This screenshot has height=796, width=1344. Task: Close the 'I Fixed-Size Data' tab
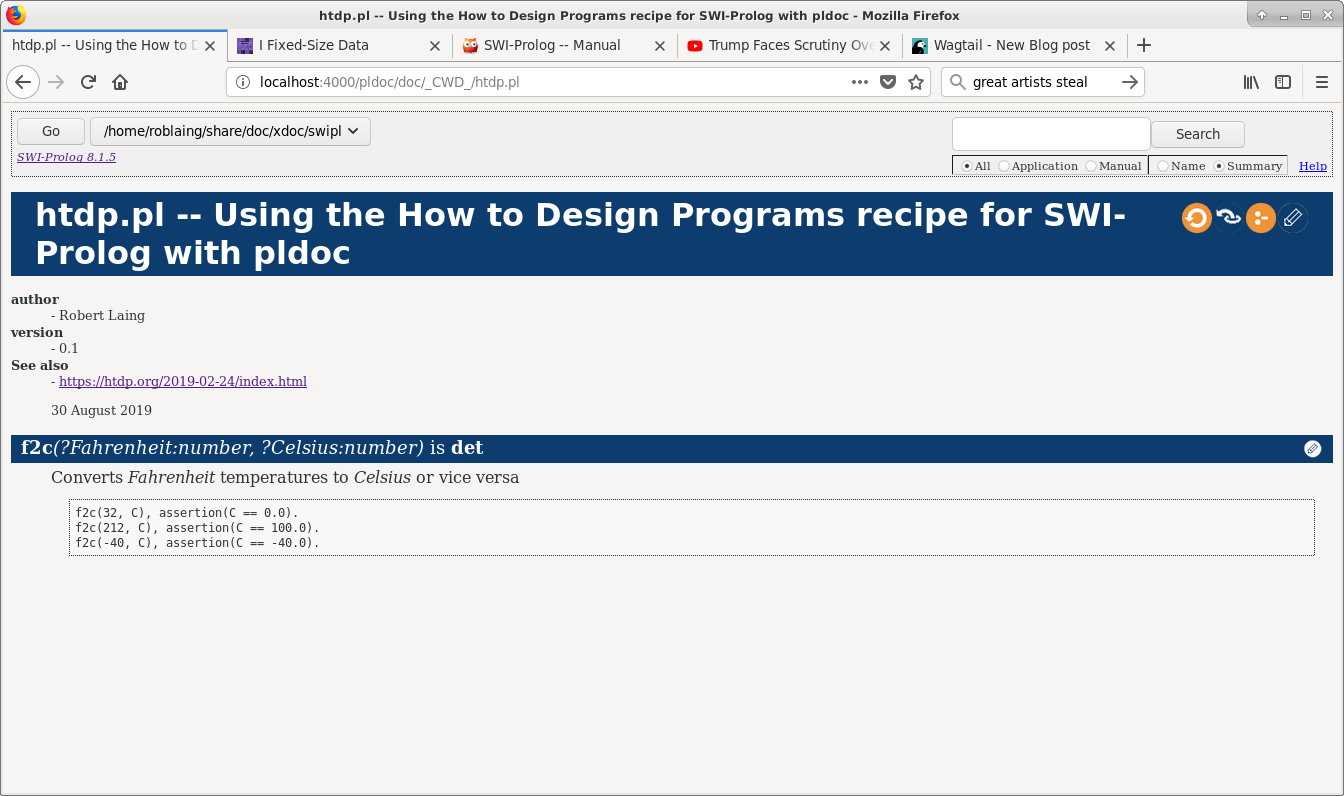tap(435, 45)
